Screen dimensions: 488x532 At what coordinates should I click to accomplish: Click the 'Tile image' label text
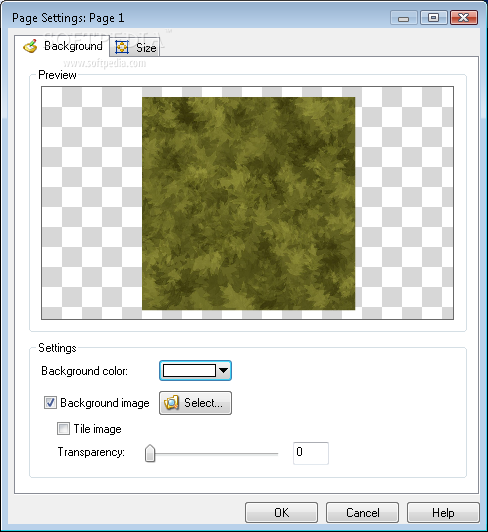(98, 429)
